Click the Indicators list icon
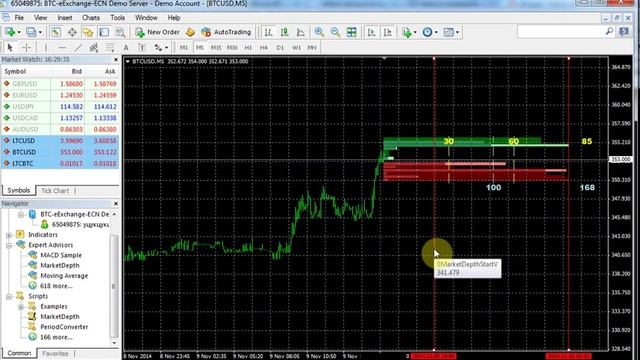This screenshot has width=640, height=360. click(407, 32)
